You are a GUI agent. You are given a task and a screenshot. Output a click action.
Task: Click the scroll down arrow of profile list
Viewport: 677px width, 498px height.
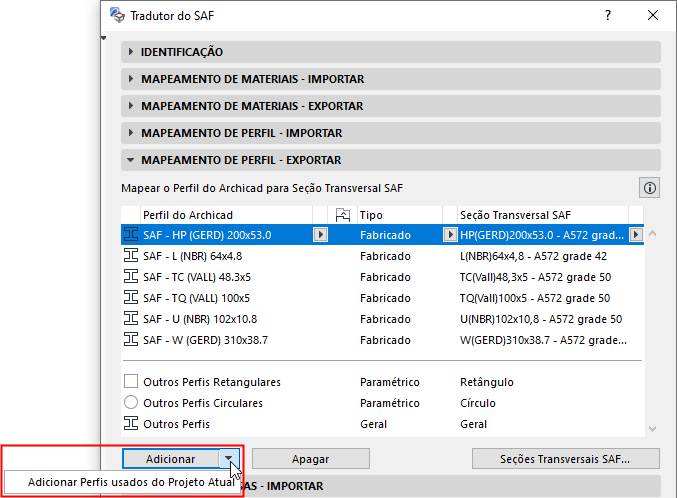pos(652,428)
